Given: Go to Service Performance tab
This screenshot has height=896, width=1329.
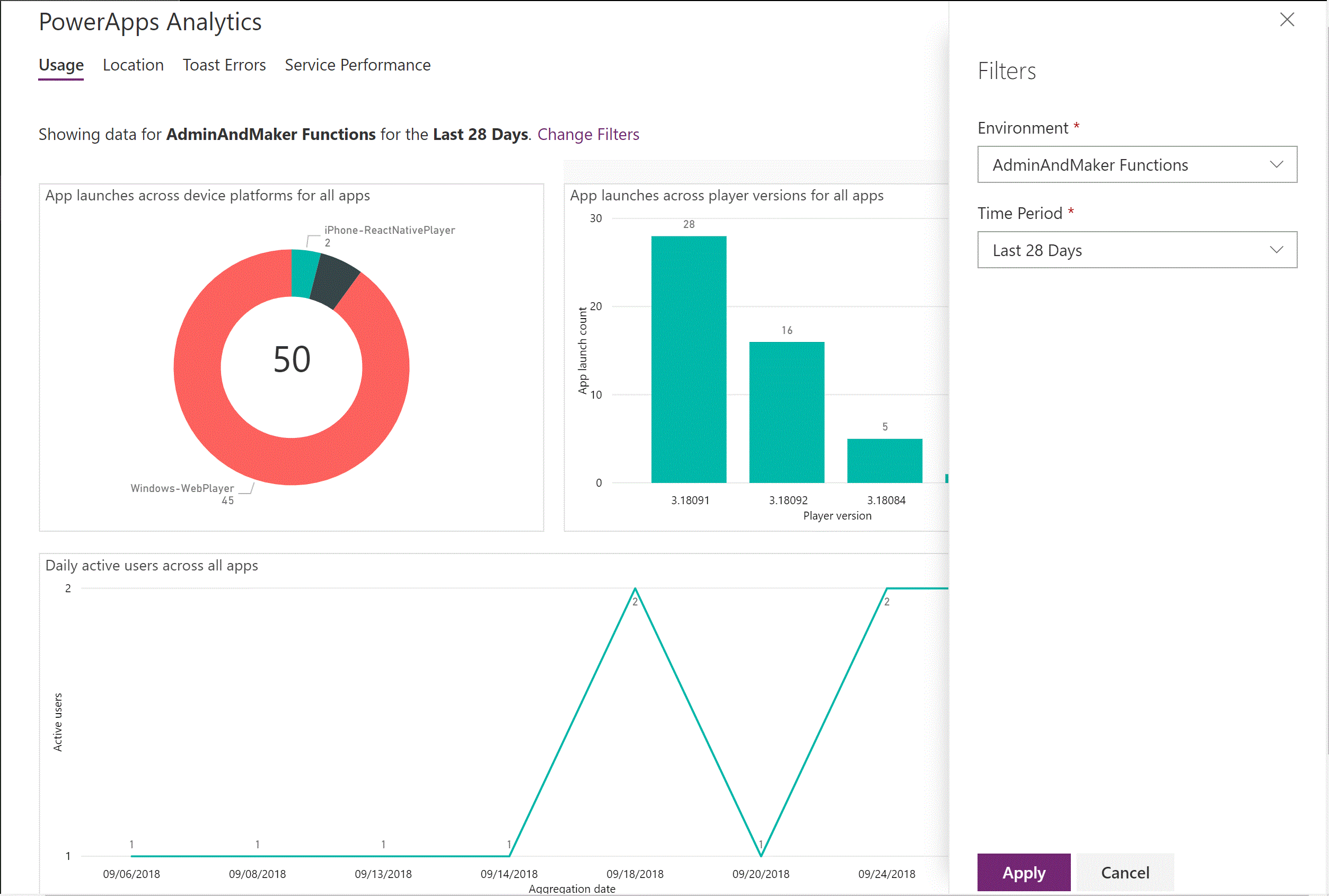Looking at the screenshot, I should [358, 65].
